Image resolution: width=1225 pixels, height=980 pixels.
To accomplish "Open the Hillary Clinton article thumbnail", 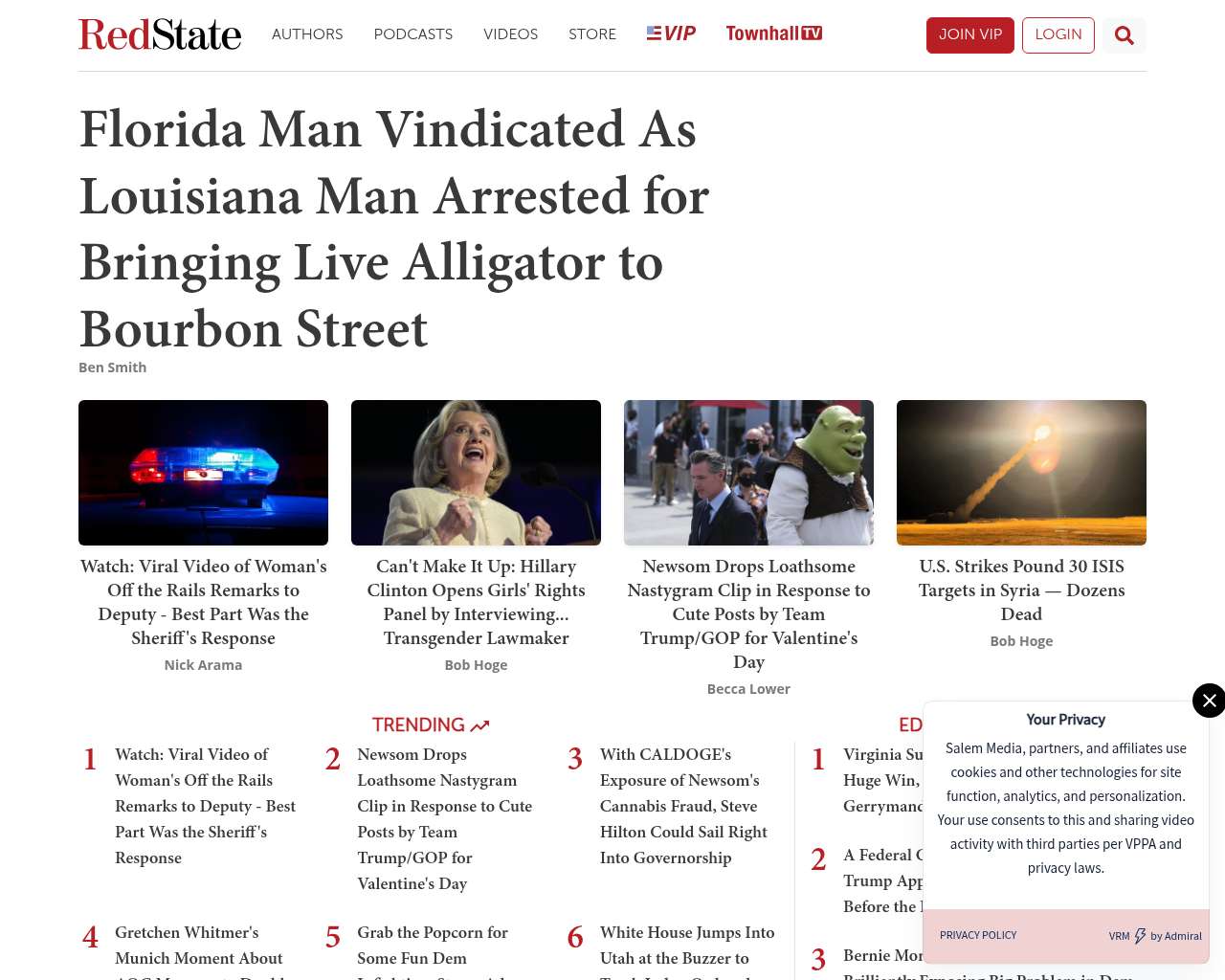I will 476,473.
